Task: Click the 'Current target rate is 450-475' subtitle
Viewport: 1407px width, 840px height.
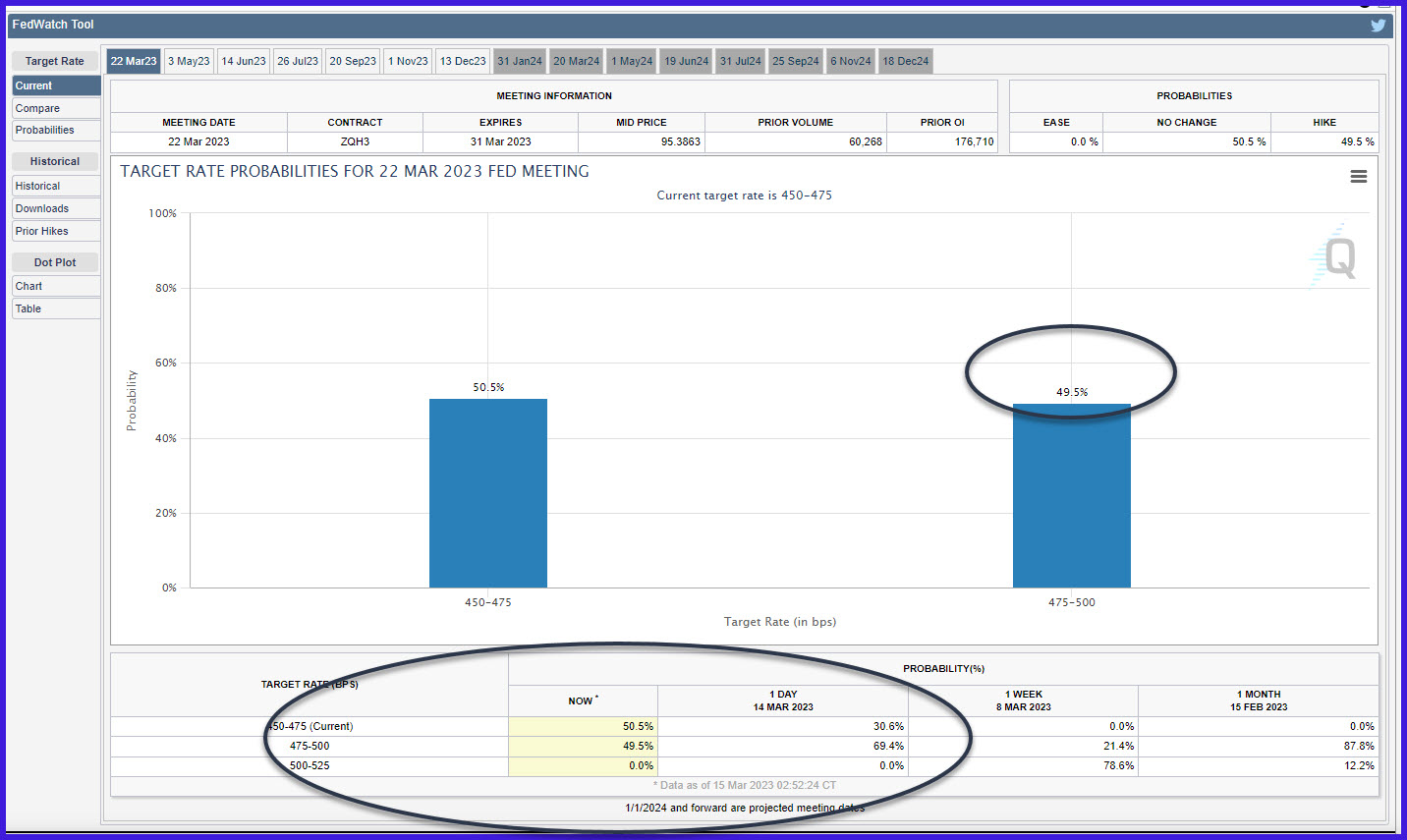Action: pyautogui.click(x=744, y=196)
